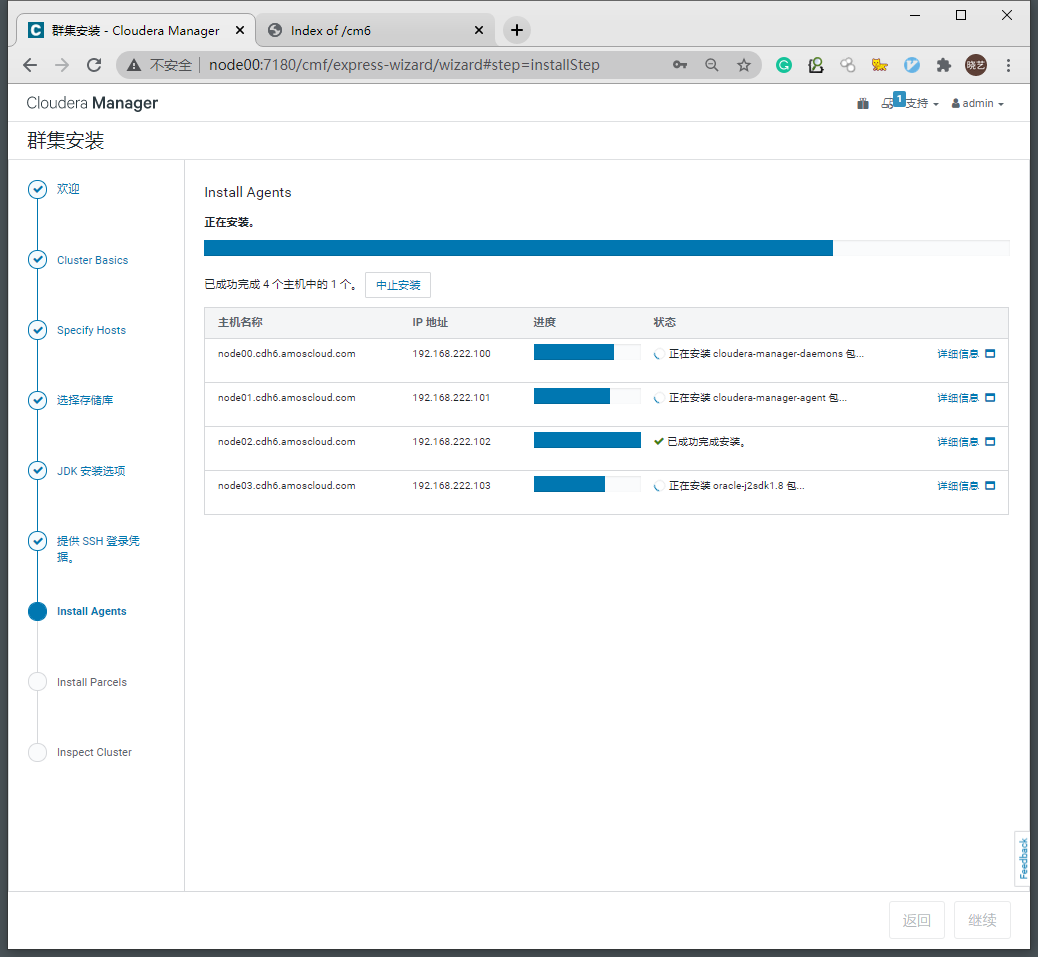This screenshot has height=957, width=1038.
Task: Open the Extensions puzzle icon
Action: (943, 65)
